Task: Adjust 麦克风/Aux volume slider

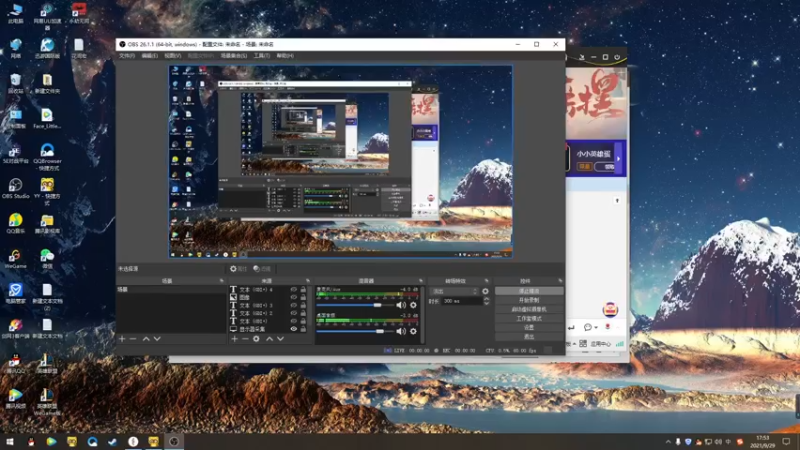Action: (355, 305)
